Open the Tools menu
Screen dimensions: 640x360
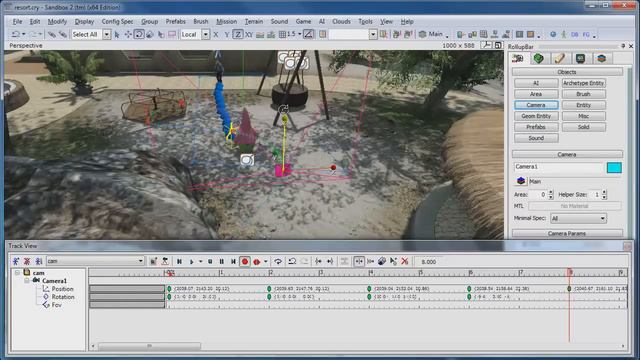(365, 22)
